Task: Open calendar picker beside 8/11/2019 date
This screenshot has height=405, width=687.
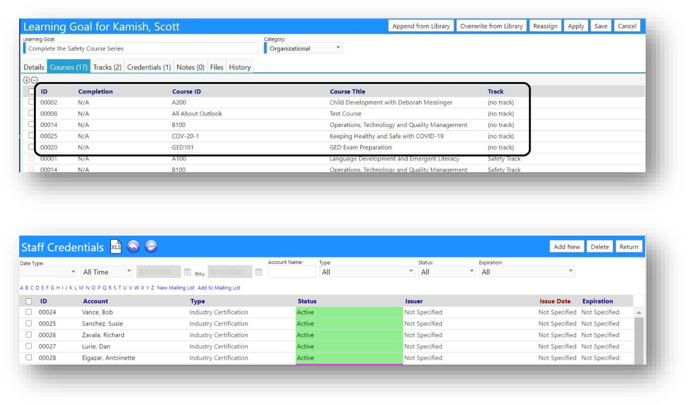Action: pos(188,272)
